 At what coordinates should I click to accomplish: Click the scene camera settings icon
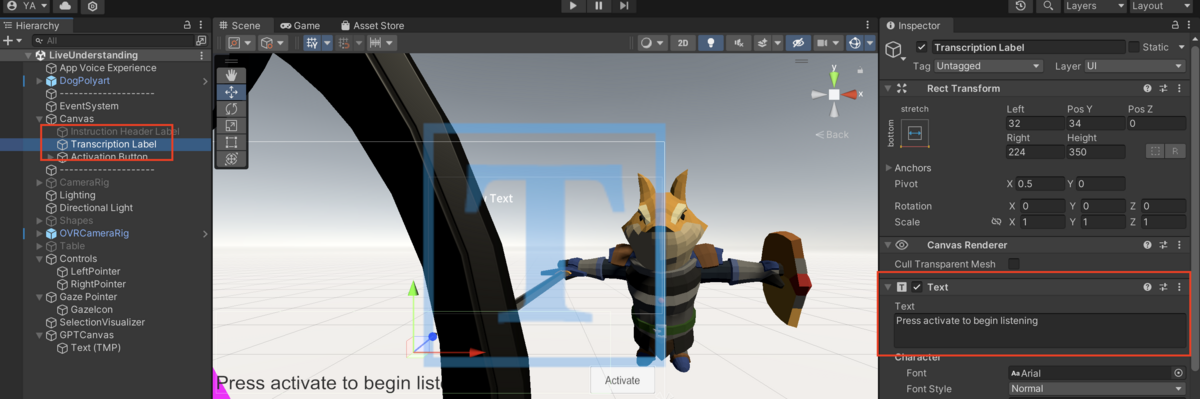tap(822, 43)
